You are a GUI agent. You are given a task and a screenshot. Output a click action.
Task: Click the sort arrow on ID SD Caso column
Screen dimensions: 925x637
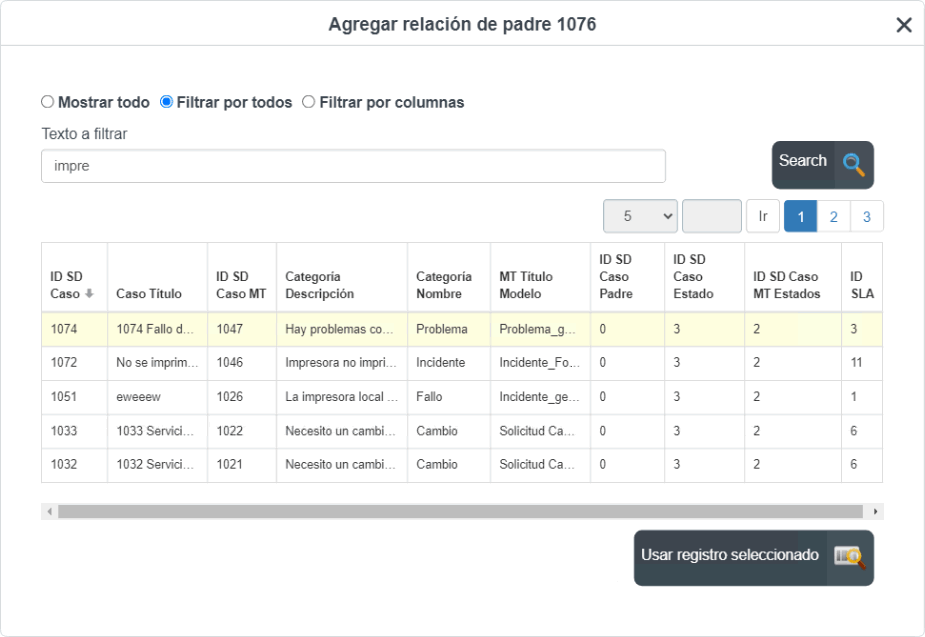pos(89,293)
